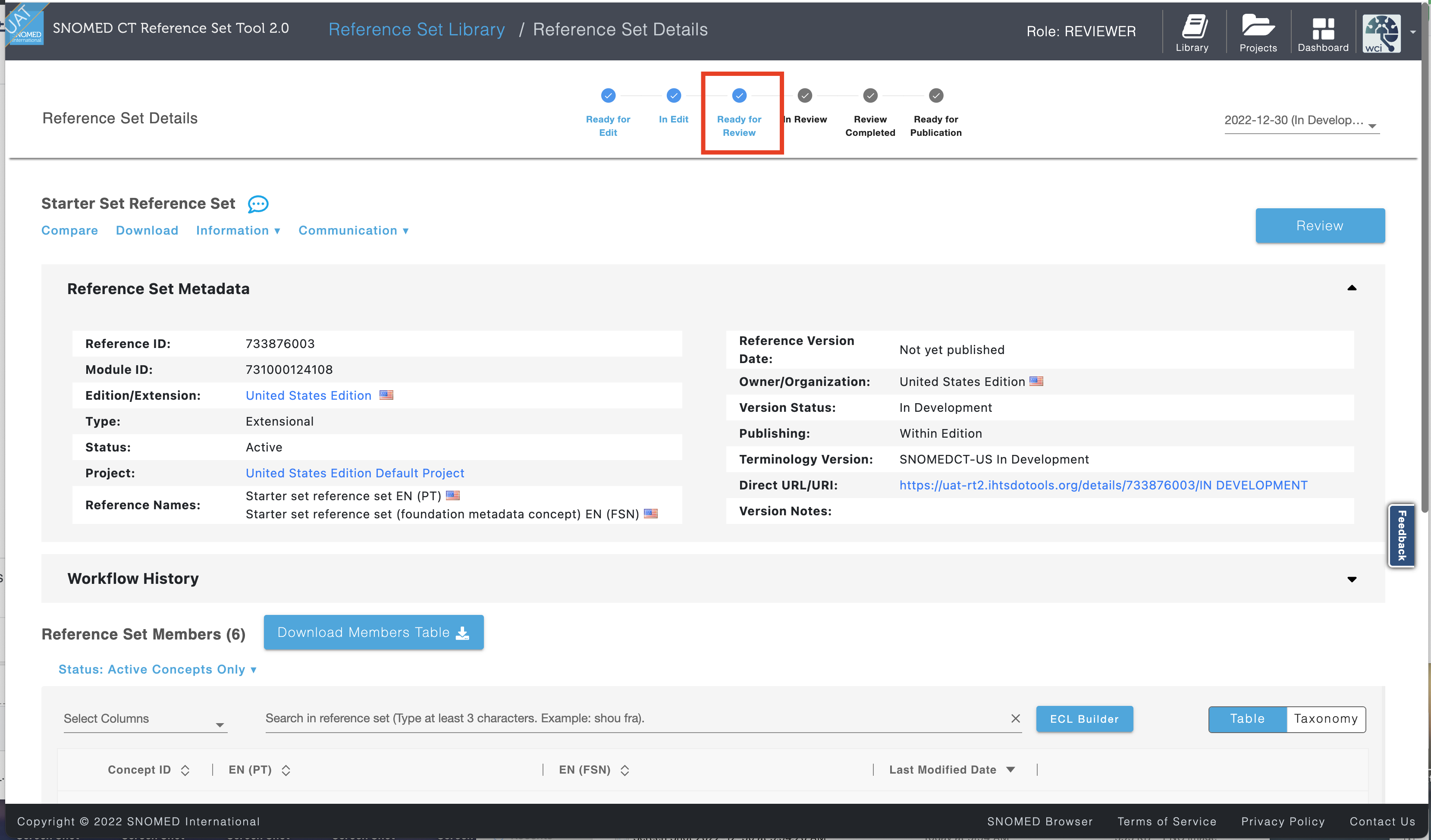
Task: Open Status: Active Concepts Only filter
Action: click(x=157, y=670)
